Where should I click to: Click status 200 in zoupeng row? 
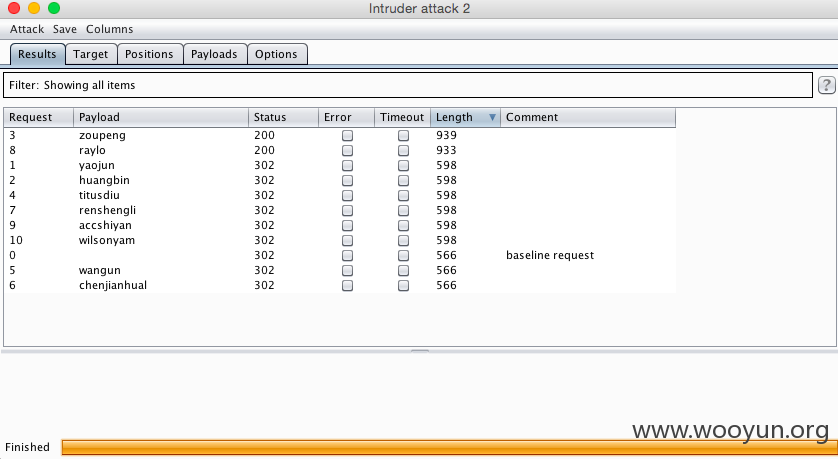(x=264, y=135)
